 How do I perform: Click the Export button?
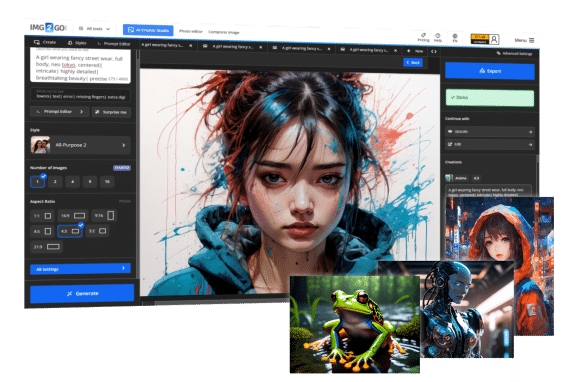(490, 71)
